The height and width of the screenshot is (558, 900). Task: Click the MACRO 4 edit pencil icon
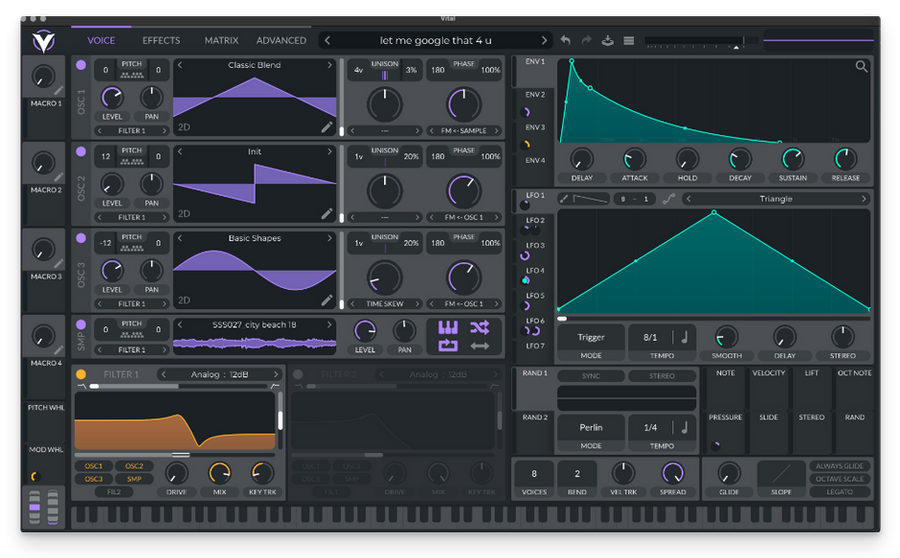[59, 350]
